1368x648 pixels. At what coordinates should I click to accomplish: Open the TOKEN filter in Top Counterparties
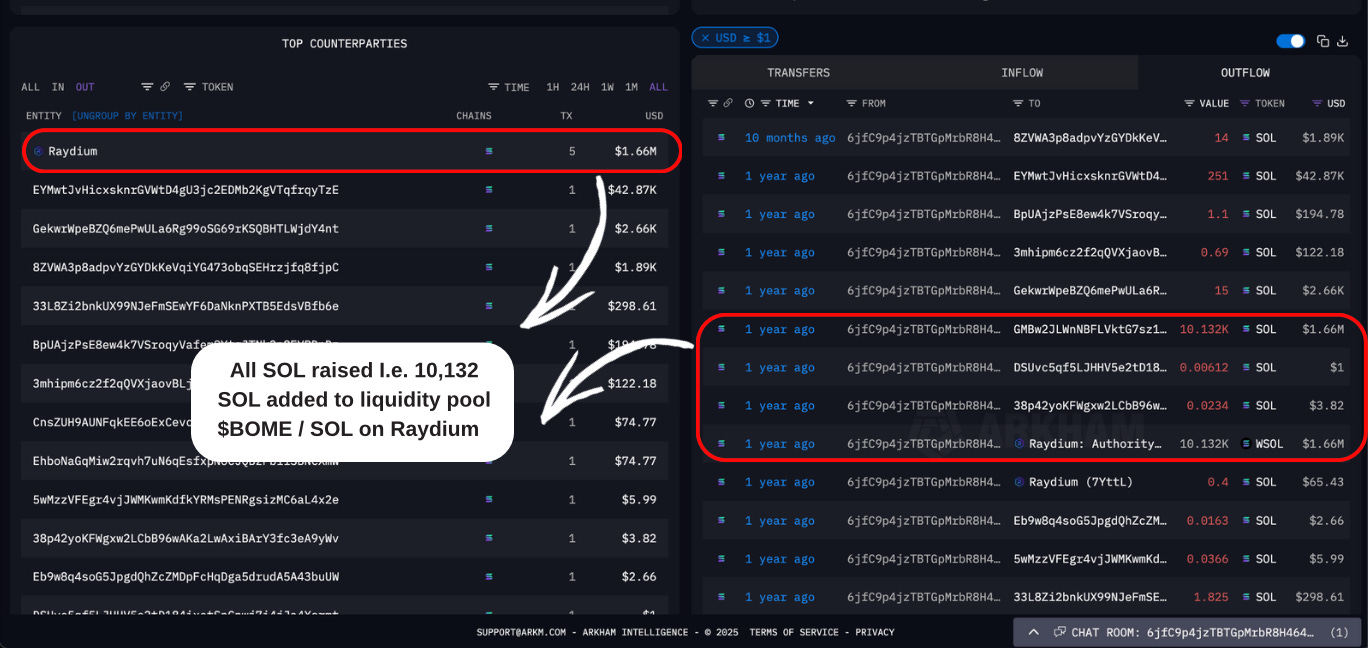209,87
